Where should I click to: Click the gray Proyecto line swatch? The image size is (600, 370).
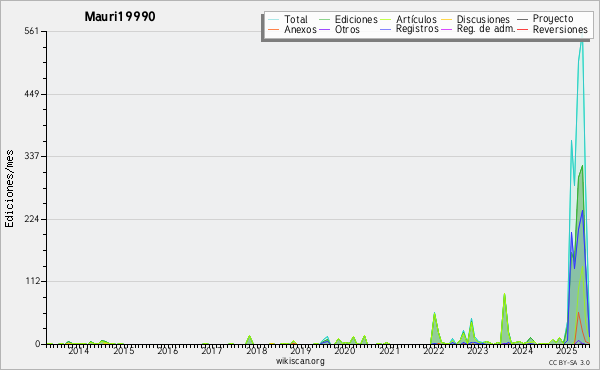[x=522, y=19]
